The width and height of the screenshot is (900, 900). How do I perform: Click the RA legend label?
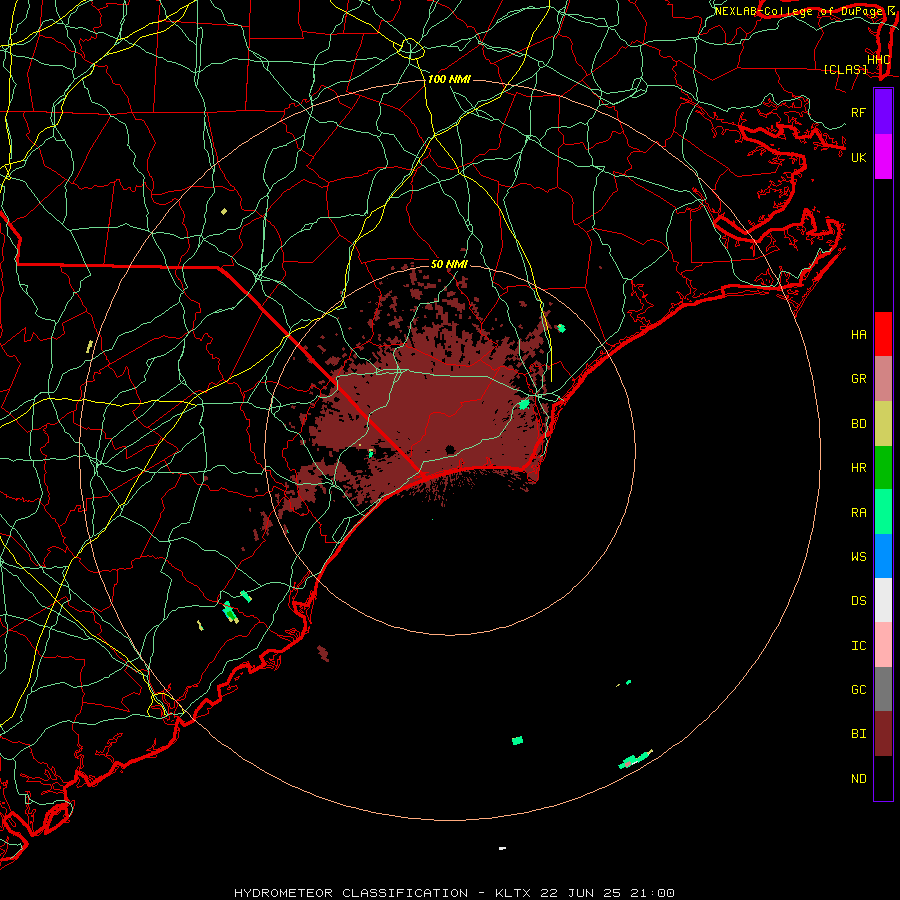(x=858, y=513)
